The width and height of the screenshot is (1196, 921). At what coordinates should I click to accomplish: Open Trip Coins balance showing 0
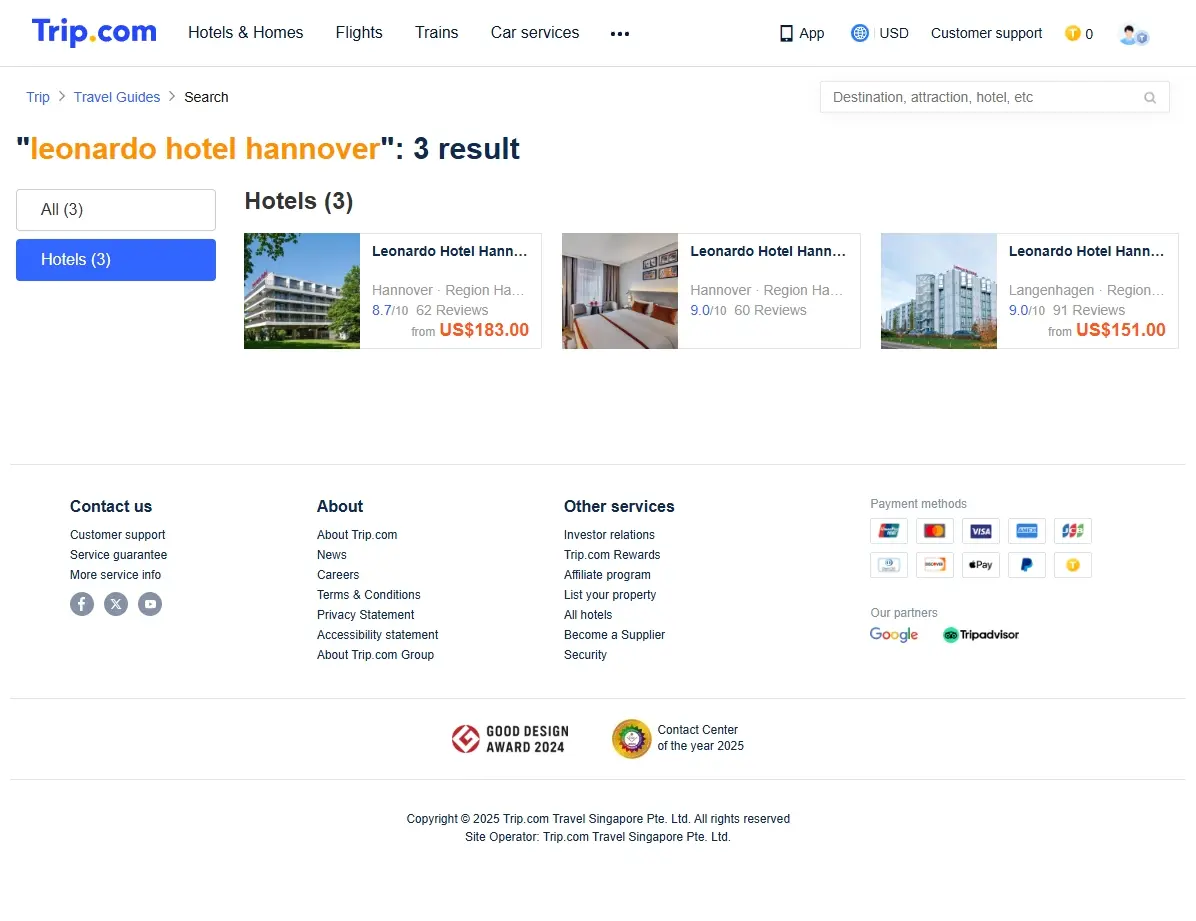click(1079, 34)
